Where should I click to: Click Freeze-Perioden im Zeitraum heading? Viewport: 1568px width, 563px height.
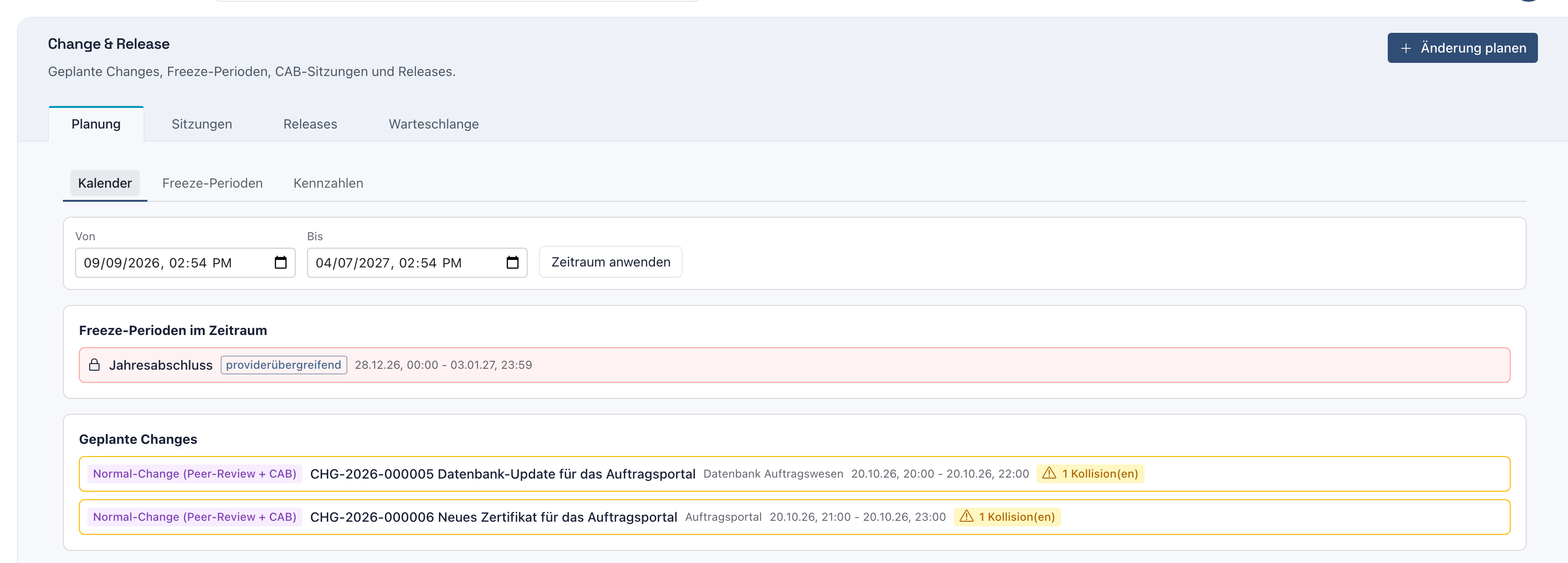click(x=173, y=330)
